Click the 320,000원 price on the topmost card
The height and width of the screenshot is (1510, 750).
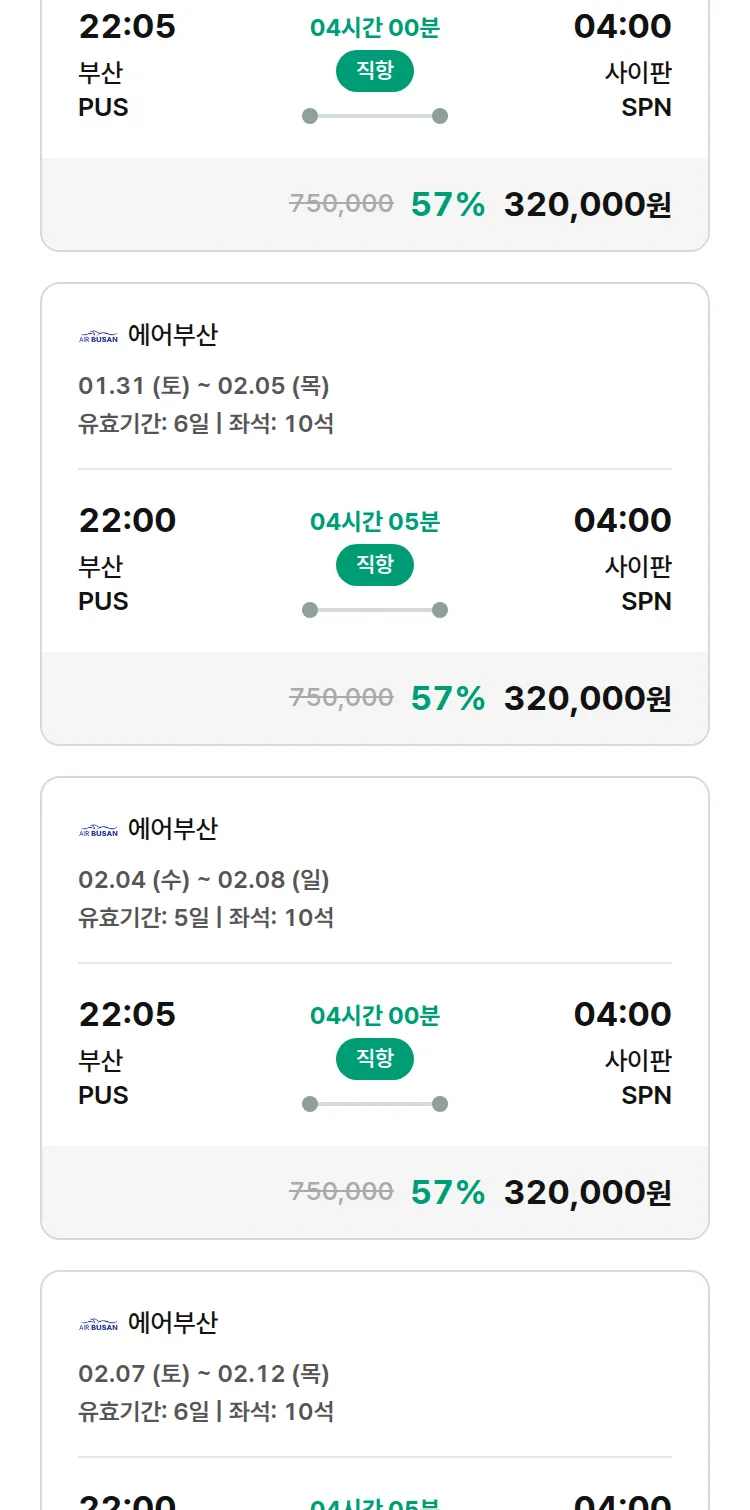(587, 204)
